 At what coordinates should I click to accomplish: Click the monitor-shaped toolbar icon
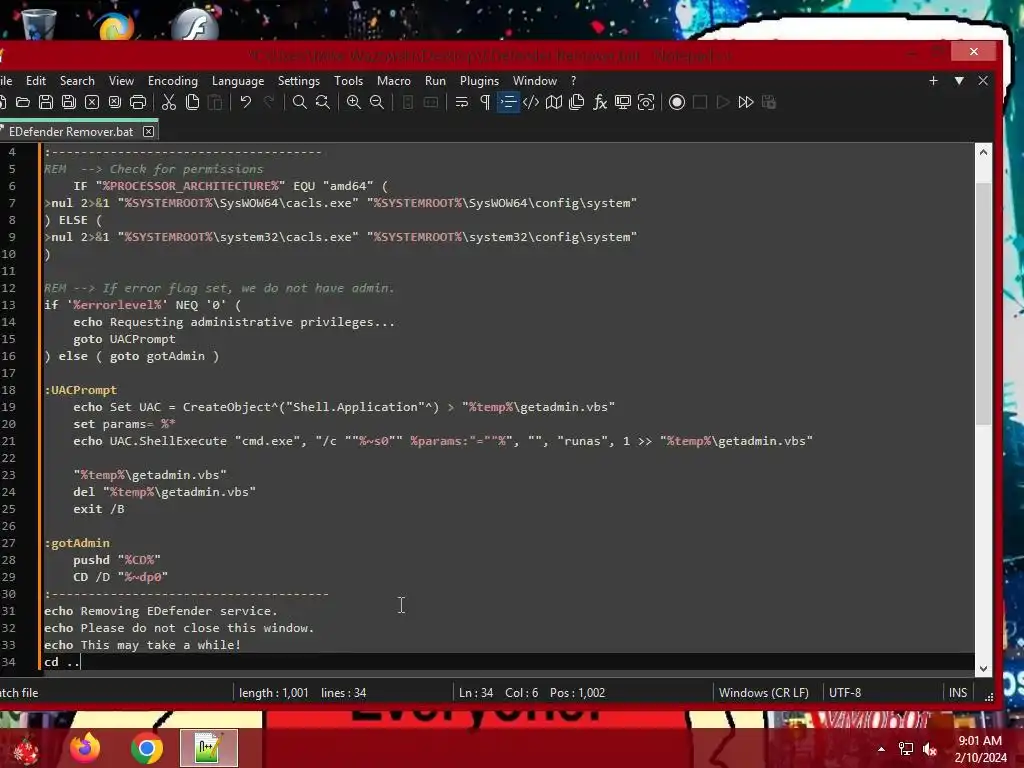pos(623,103)
